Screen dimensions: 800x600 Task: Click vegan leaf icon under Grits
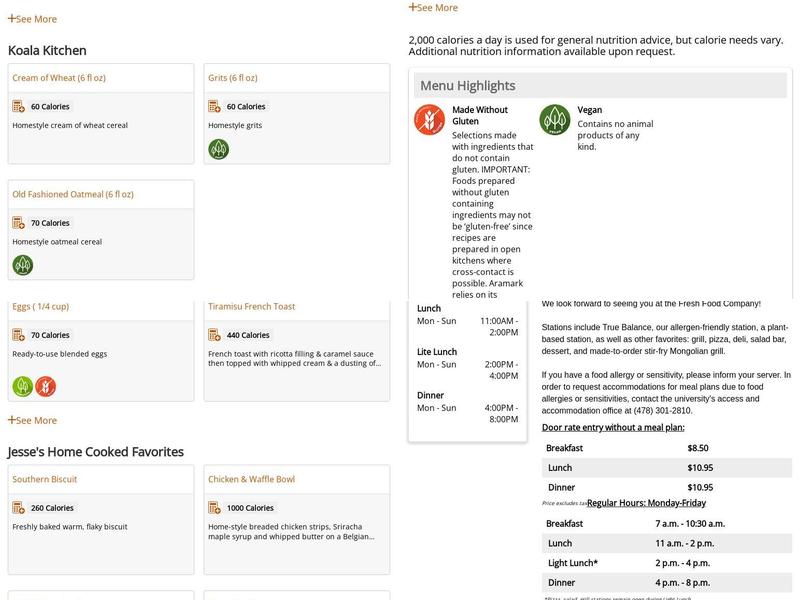tap(218, 149)
